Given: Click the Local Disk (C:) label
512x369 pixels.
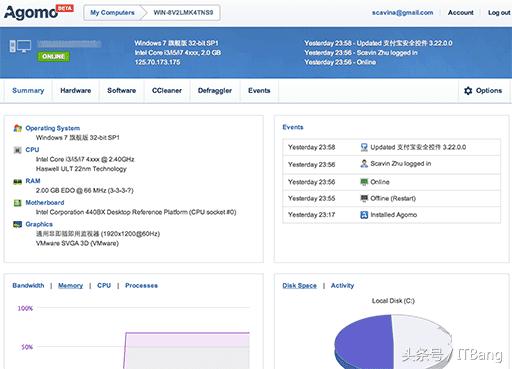Looking at the screenshot, I should (x=393, y=301).
